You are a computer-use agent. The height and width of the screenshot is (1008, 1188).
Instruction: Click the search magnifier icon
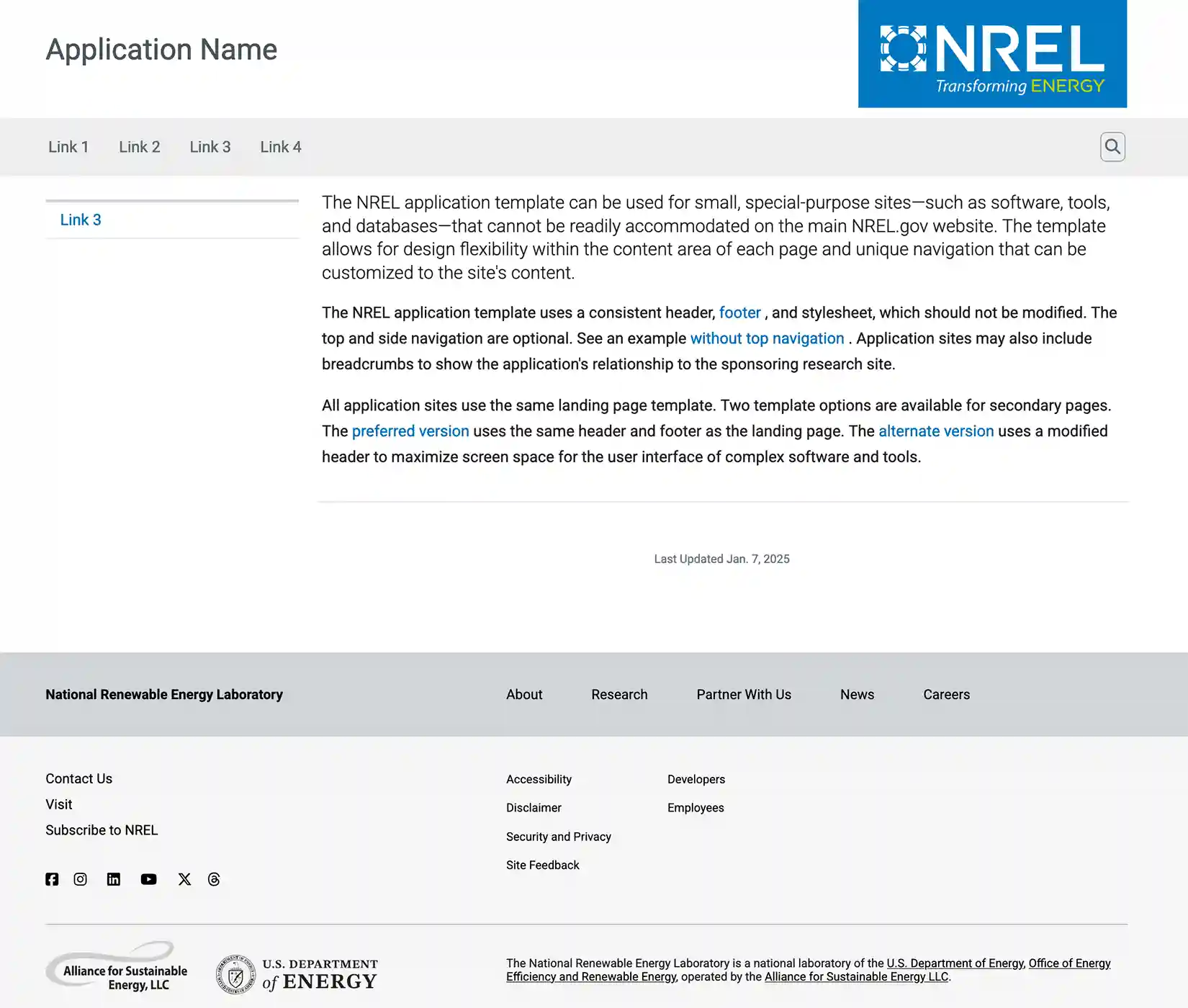click(1112, 146)
